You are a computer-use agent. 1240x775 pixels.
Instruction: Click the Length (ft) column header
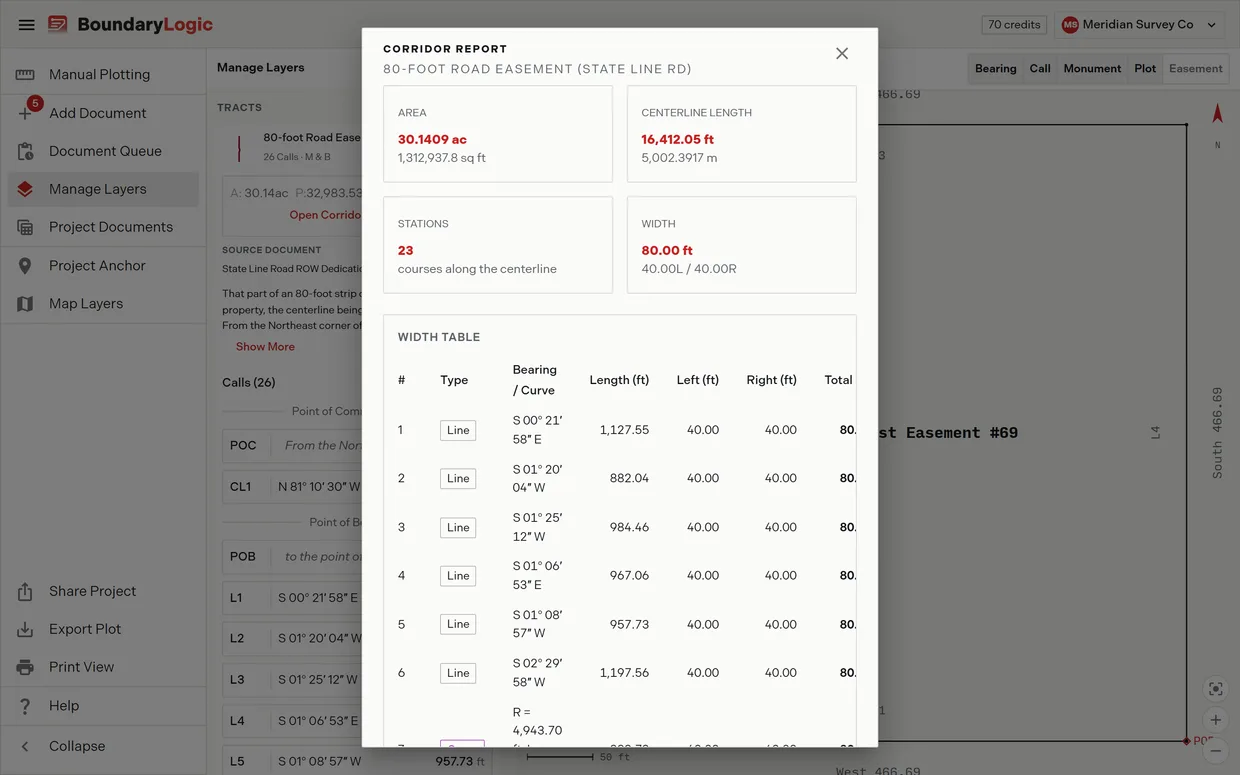pyautogui.click(x=619, y=380)
